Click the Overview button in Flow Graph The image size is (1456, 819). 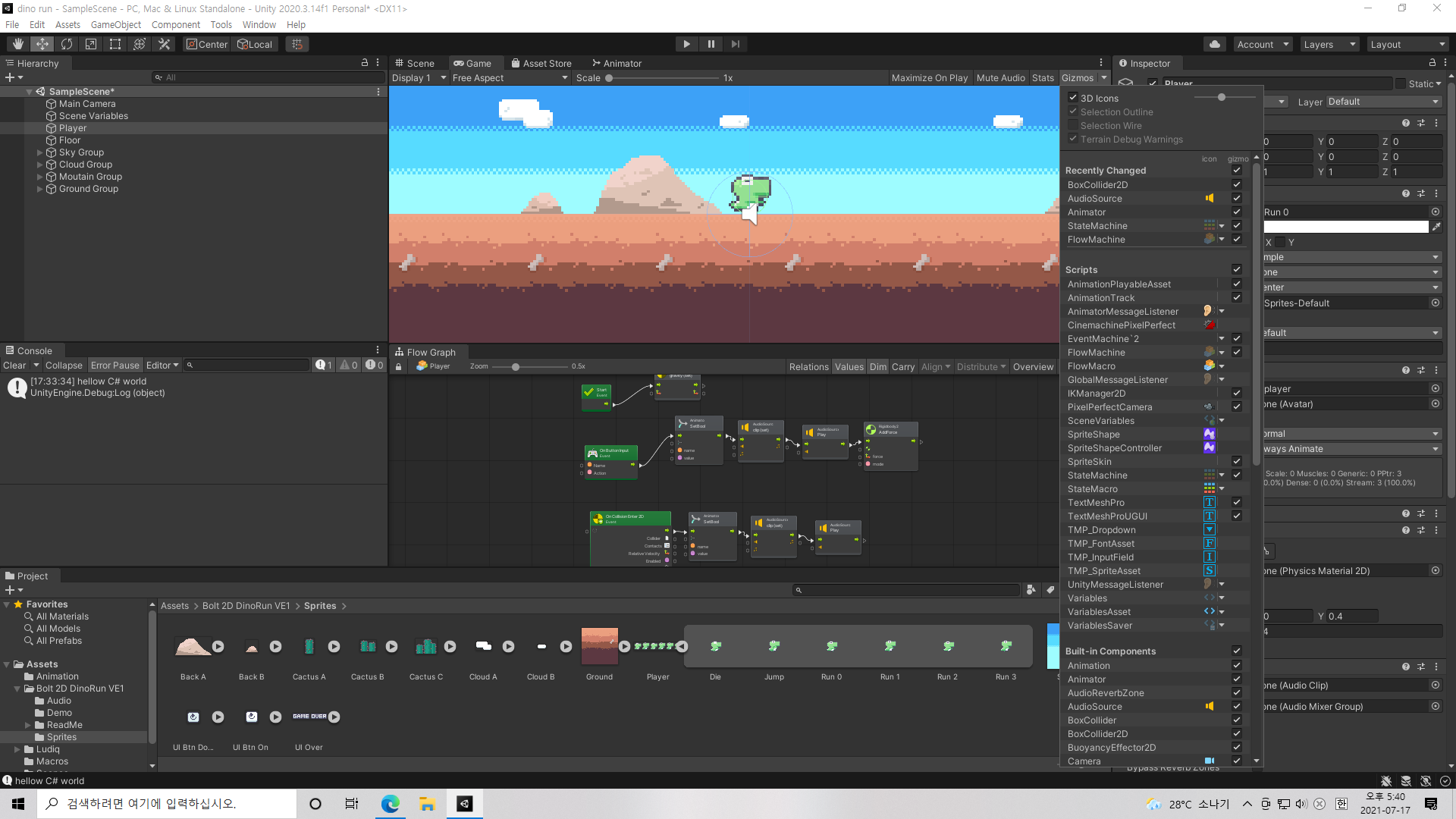(x=1033, y=367)
